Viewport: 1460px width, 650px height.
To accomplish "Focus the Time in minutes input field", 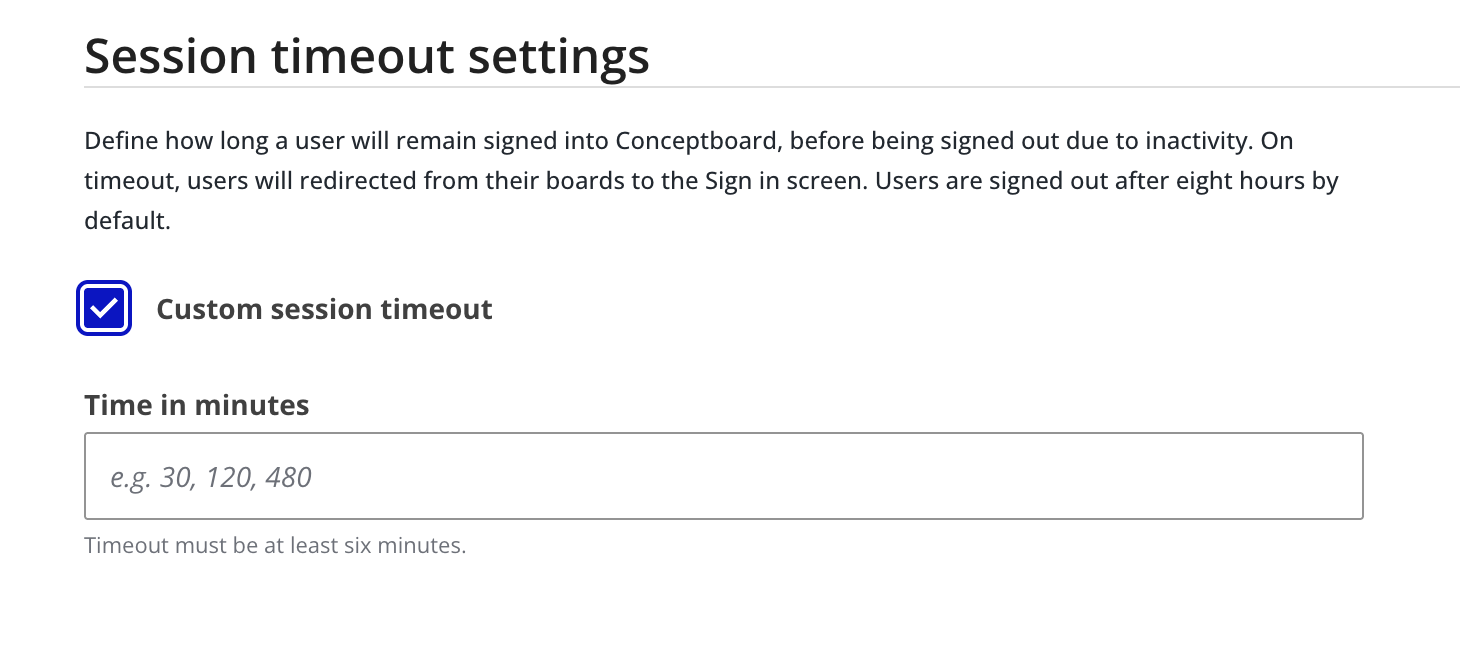I will click(x=723, y=476).
